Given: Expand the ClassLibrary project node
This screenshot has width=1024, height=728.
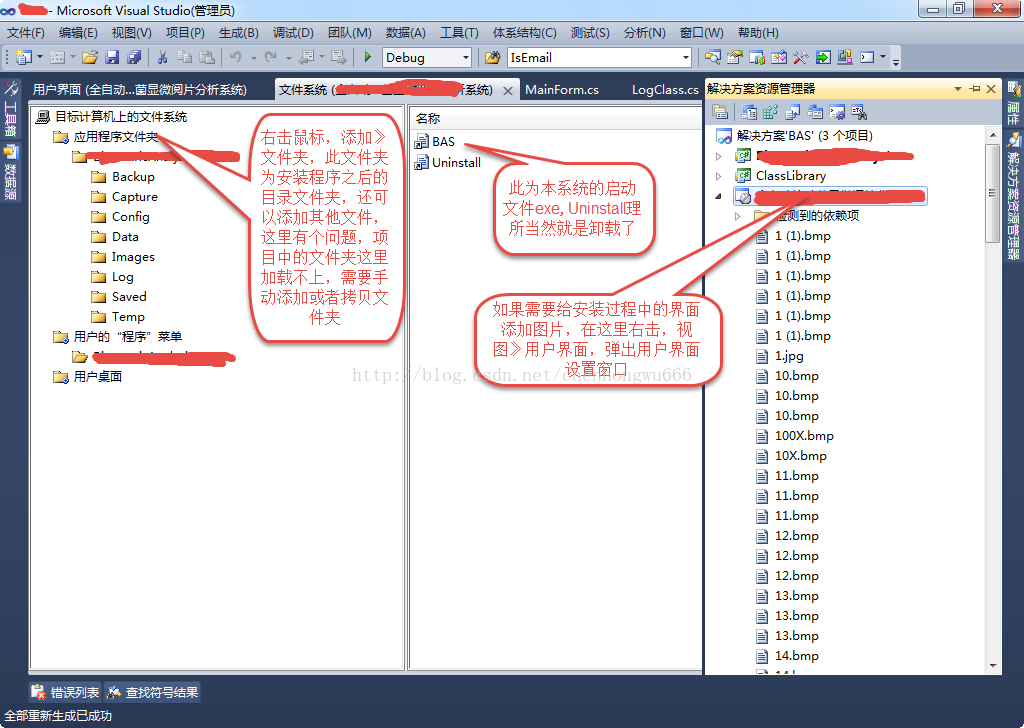Looking at the screenshot, I should tap(718, 176).
